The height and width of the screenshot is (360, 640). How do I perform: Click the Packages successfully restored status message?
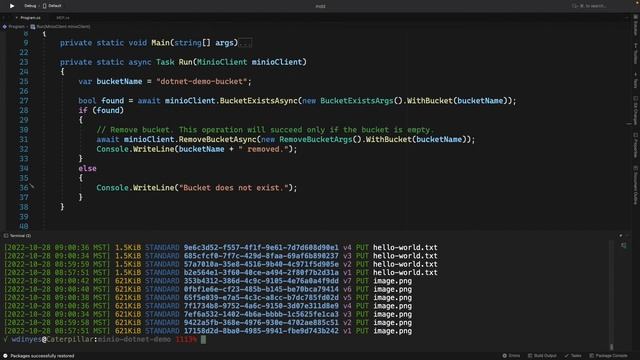[x=42, y=356]
